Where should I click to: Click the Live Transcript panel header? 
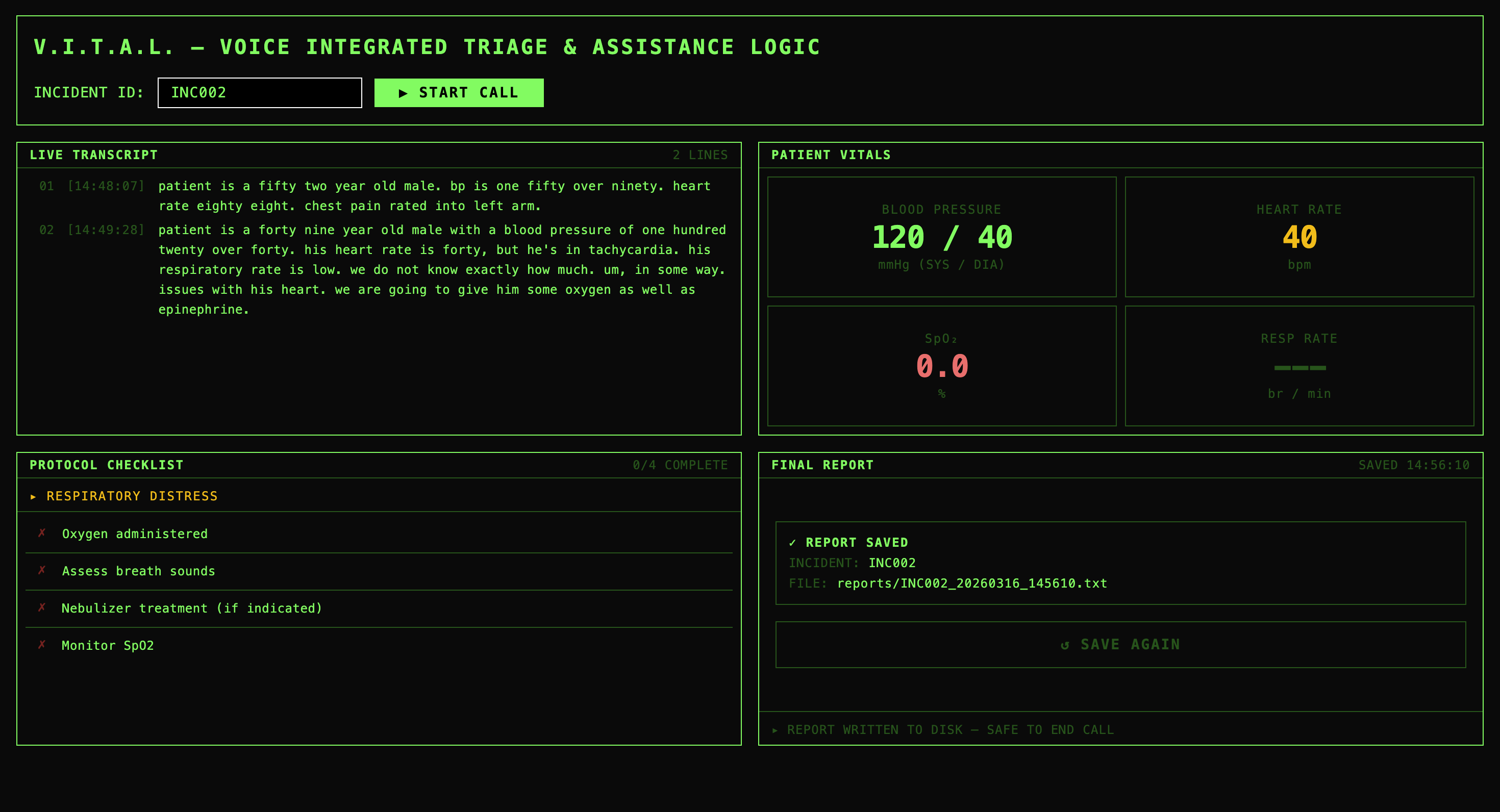click(94, 155)
